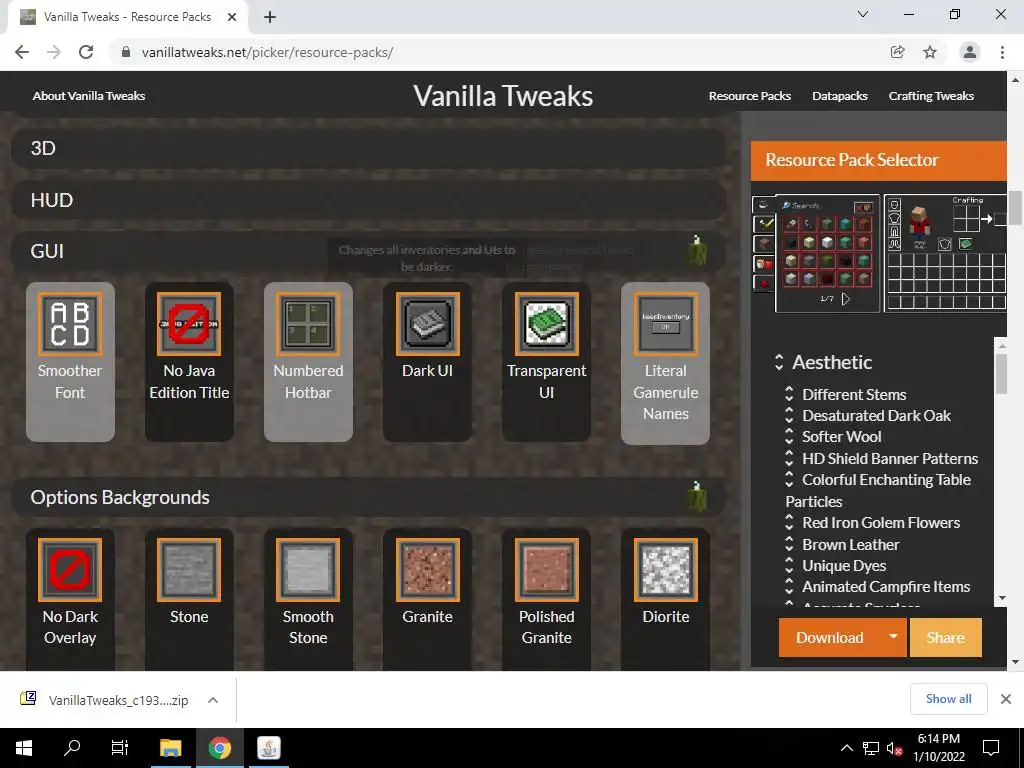The image size is (1024, 768).
Task: Click the torch icon in Options Backgrounds header
Action: pyautogui.click(x=697, y=496)
